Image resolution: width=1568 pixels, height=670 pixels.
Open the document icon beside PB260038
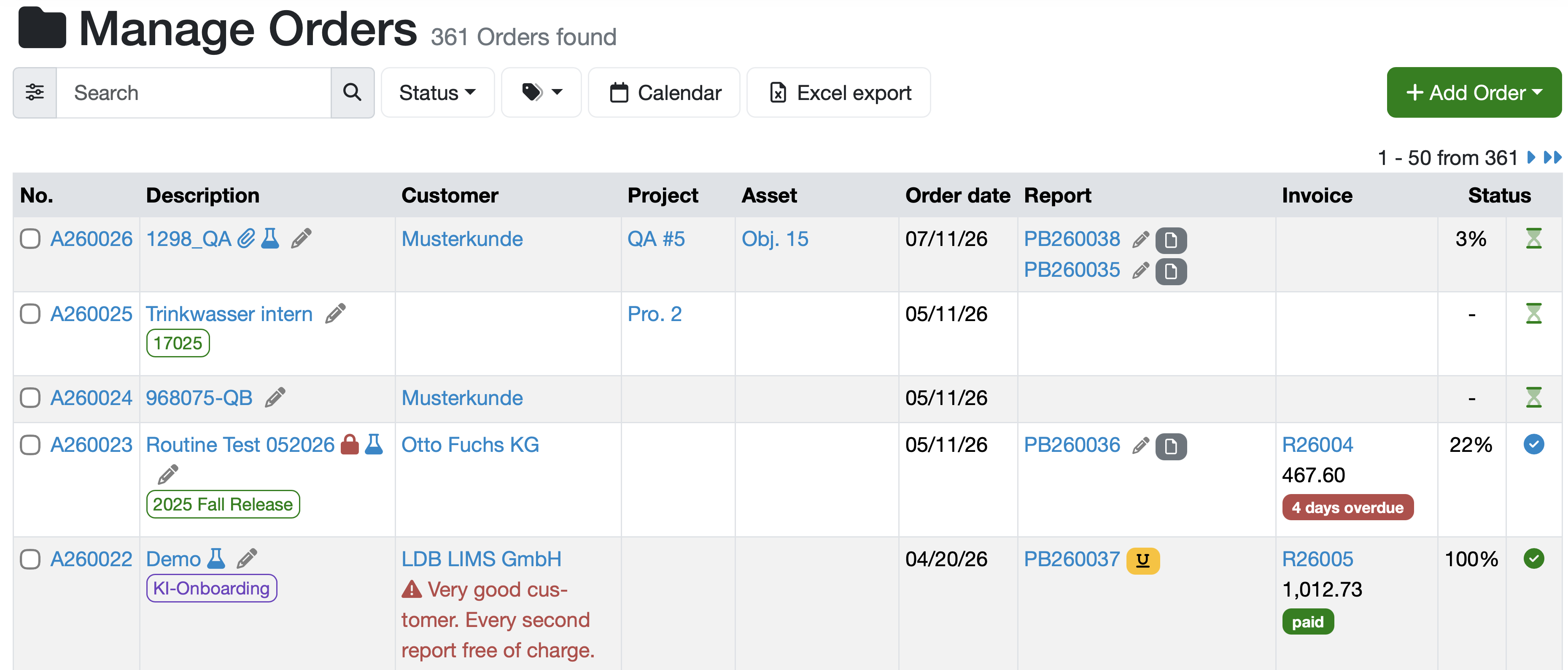[x=1171, y=240]
